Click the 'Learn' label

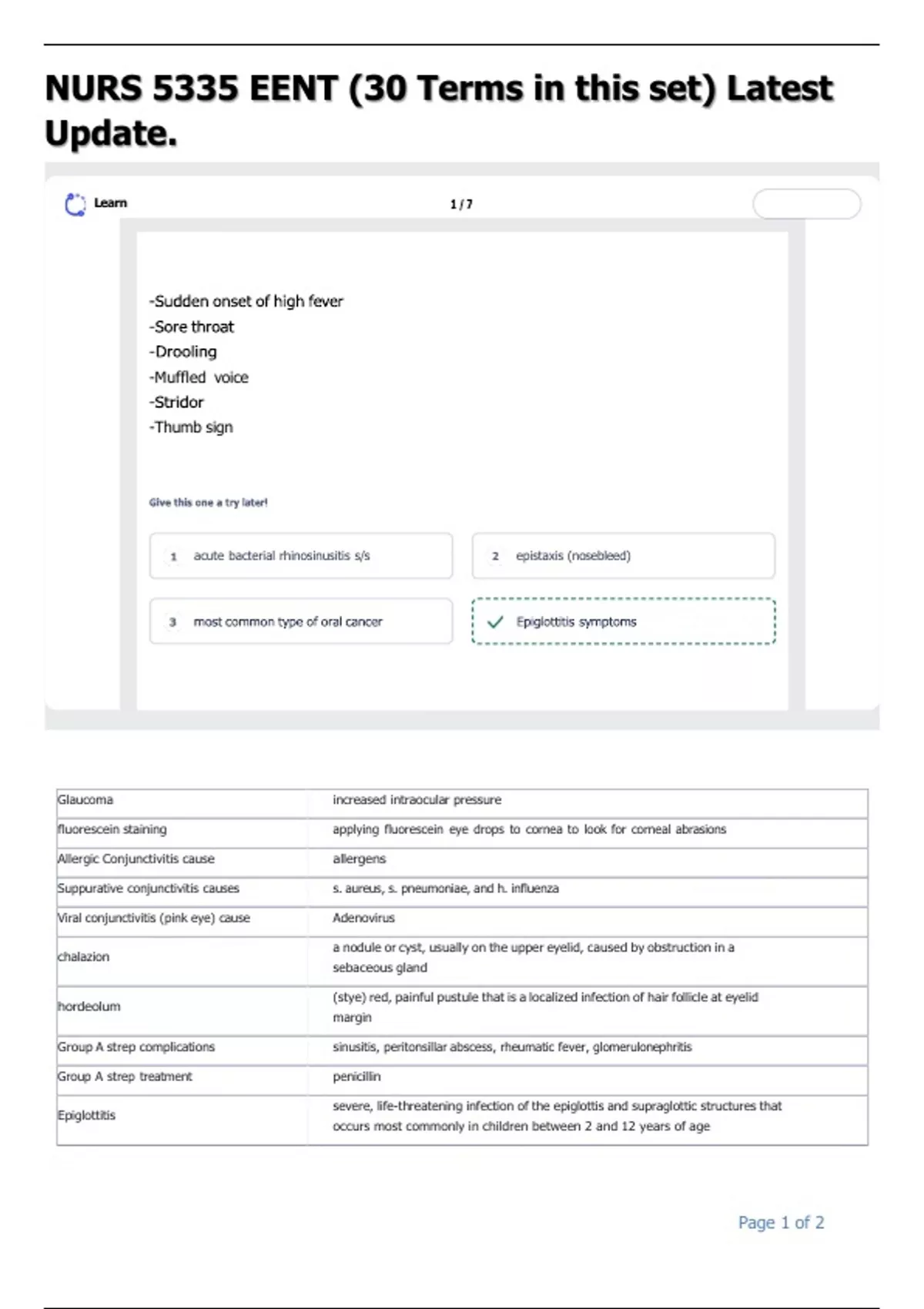pos(111,203)
